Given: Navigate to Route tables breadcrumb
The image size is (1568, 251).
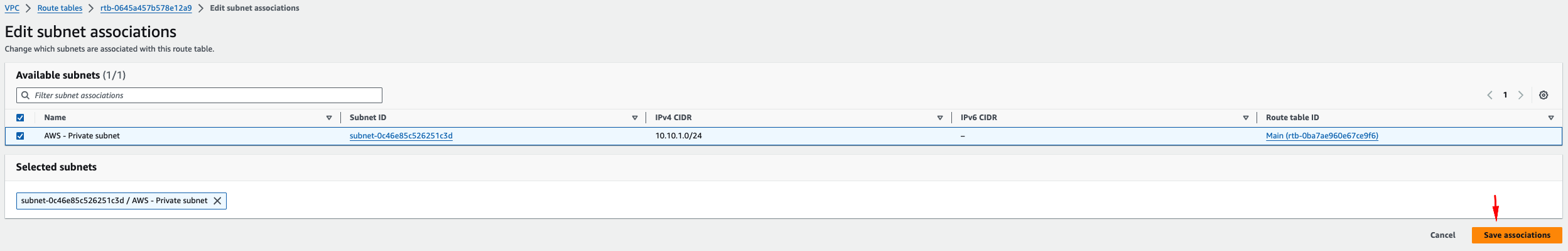Looking at the screenshot, I should [60, 8].
